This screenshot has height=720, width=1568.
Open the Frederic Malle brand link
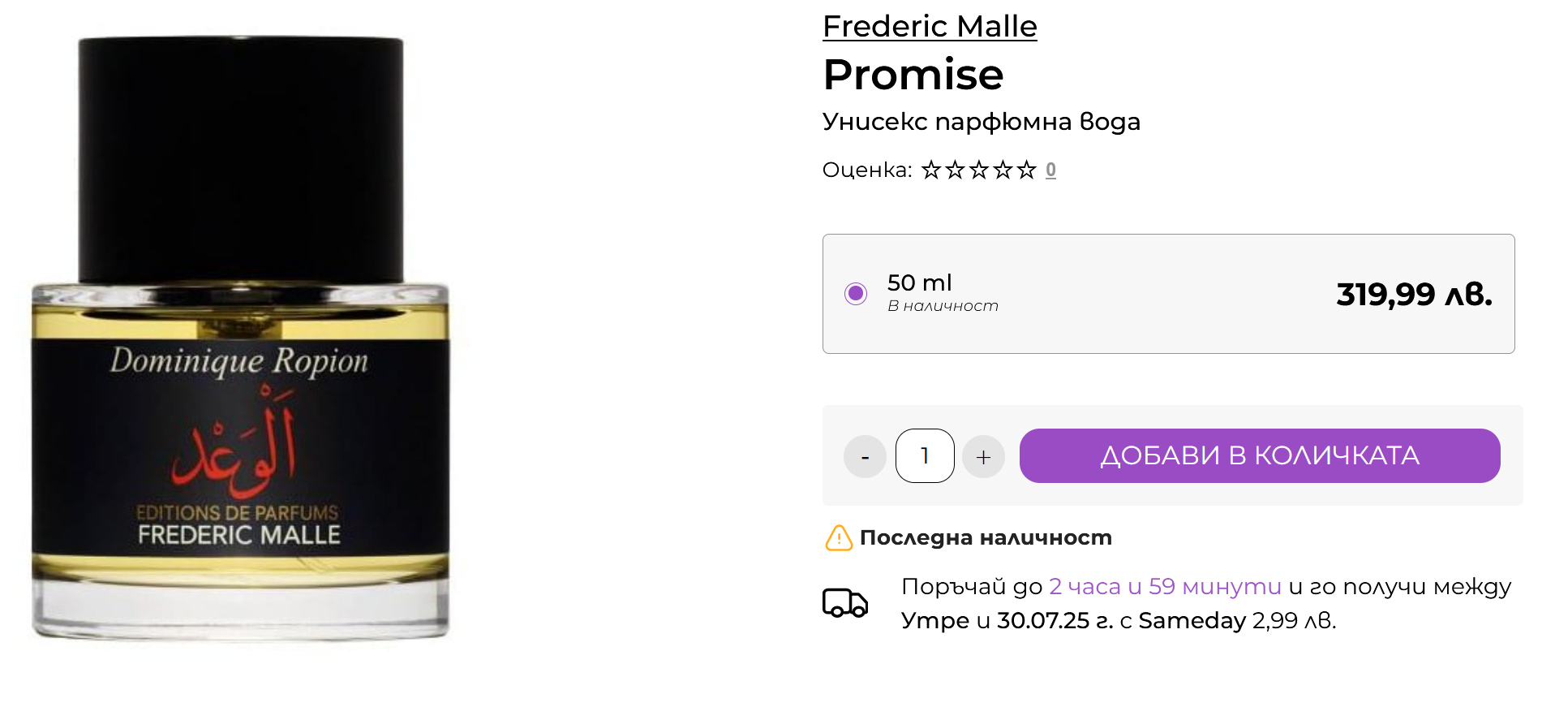[930, 26]
